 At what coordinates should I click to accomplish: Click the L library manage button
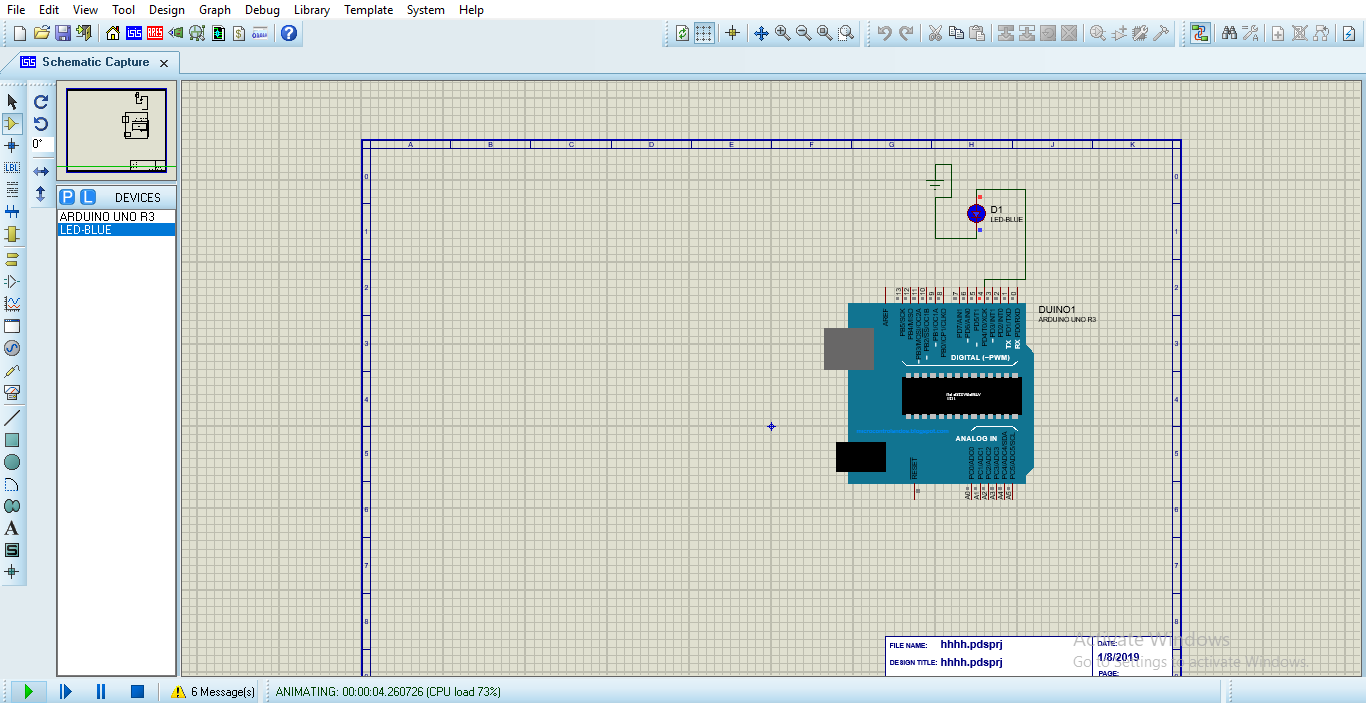coord(88,197)
